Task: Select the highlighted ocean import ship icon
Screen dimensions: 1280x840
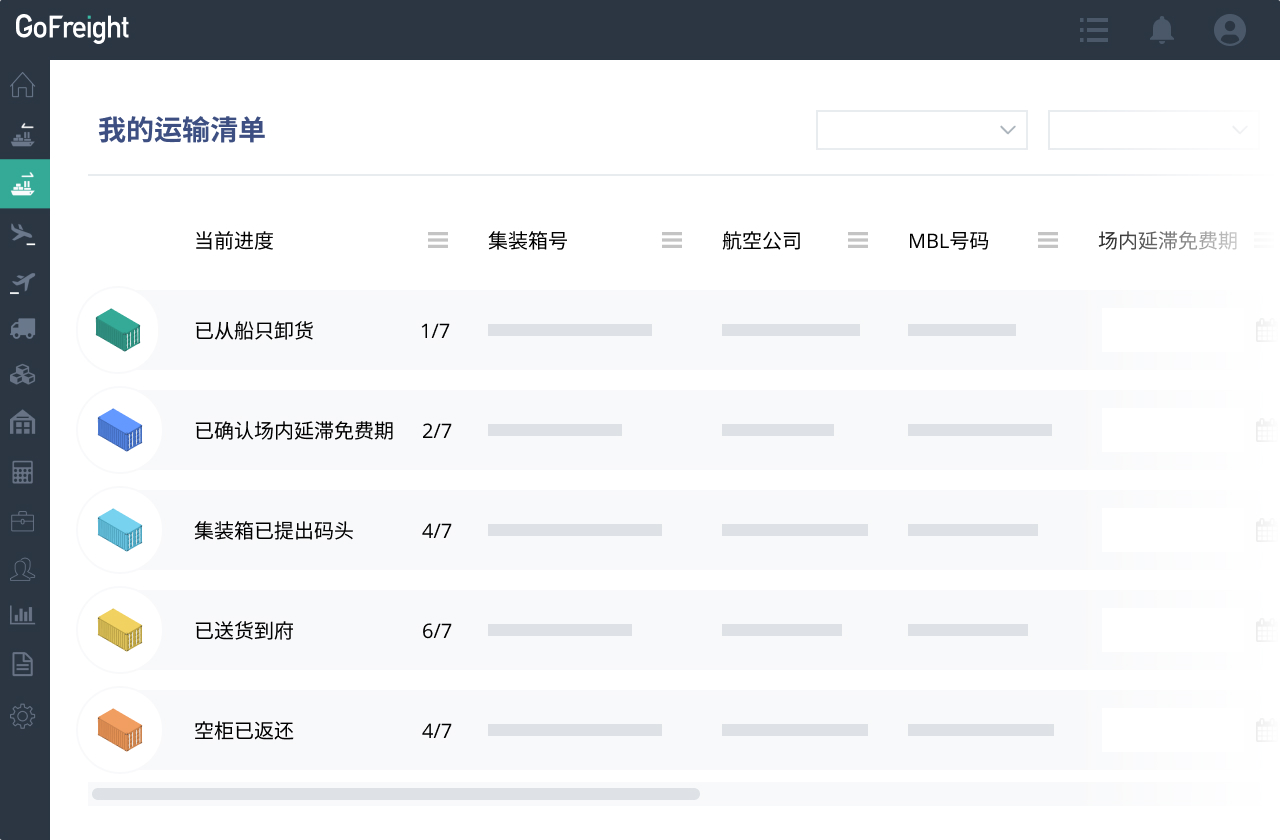Action: tap(23, 184)
